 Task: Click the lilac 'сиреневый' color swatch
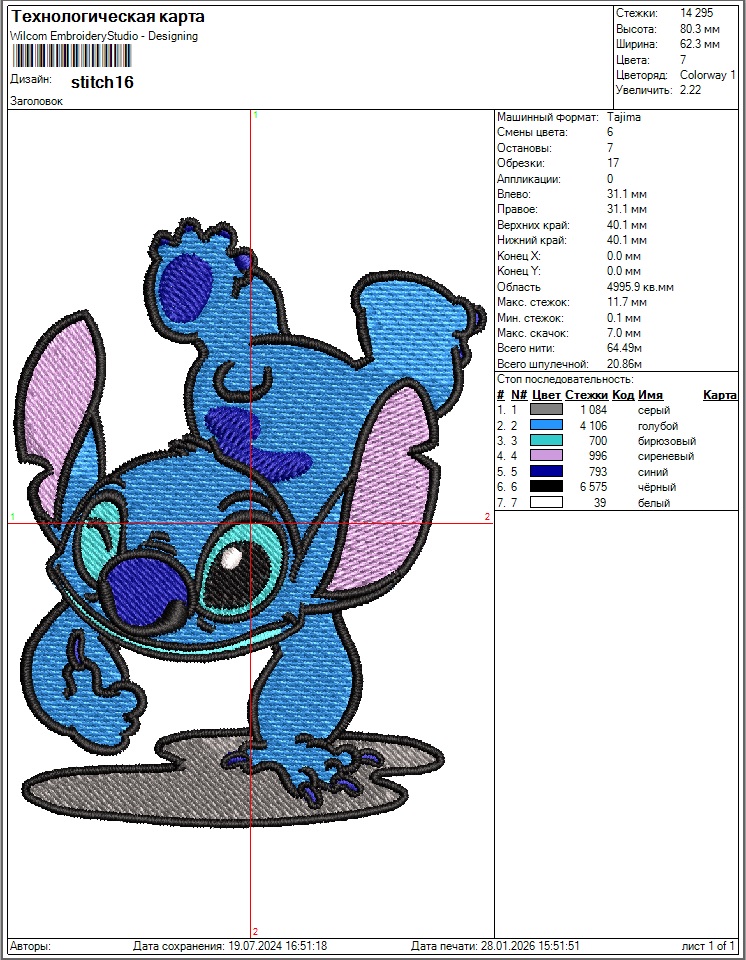point(546,456)
